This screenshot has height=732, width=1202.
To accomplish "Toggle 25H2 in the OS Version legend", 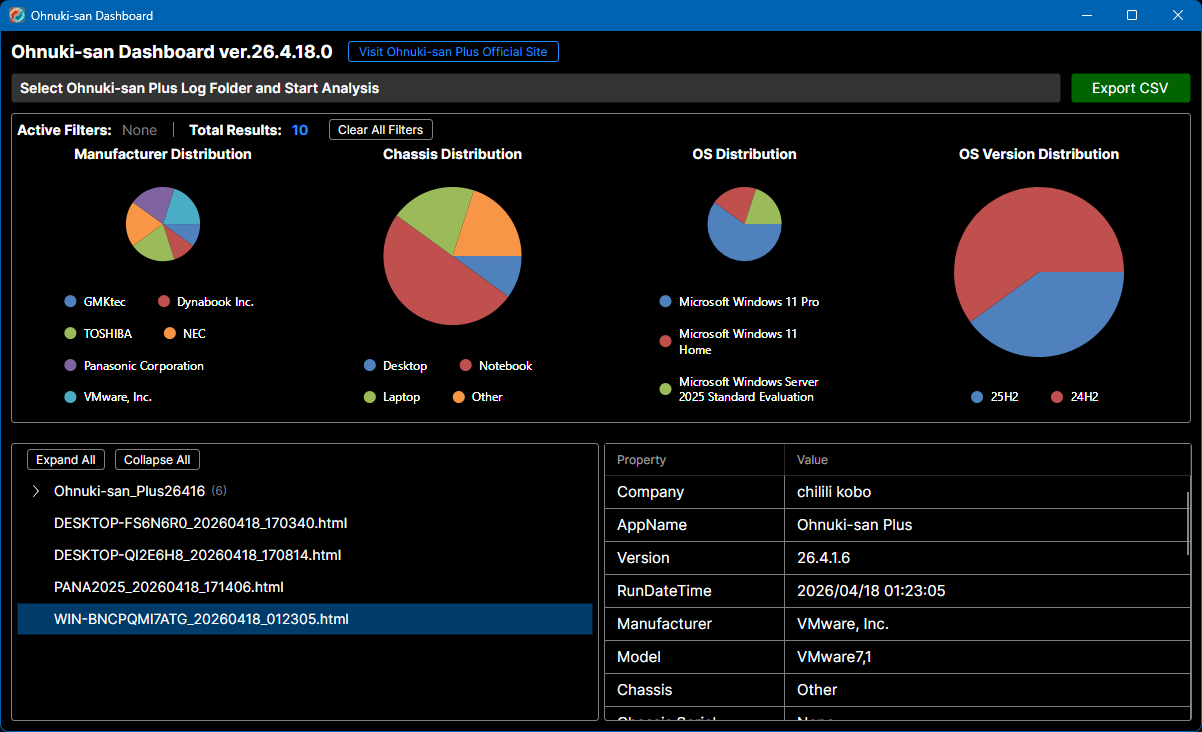I will 993,397.
